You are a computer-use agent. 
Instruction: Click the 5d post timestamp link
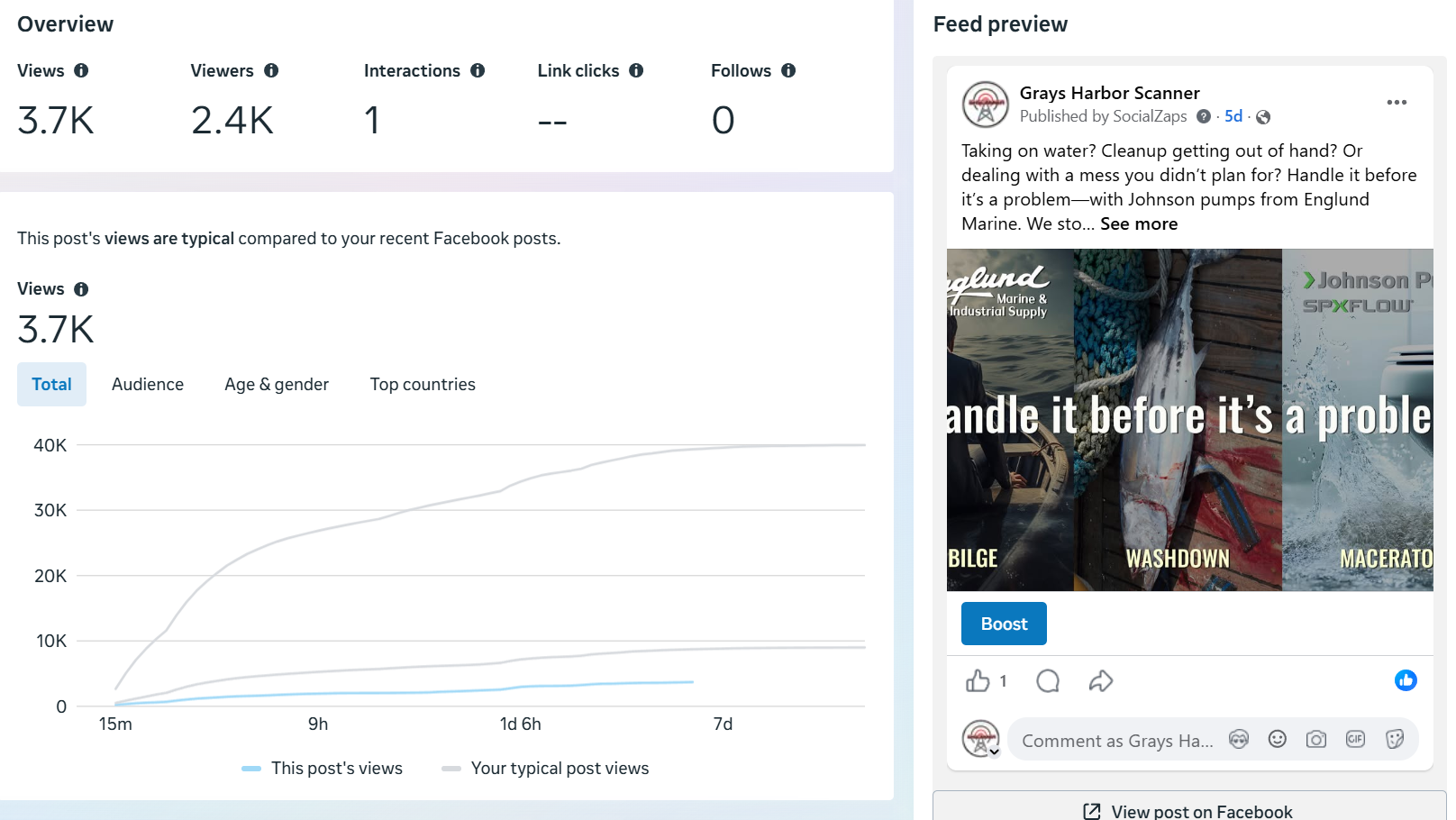(x=1233, y=116)
